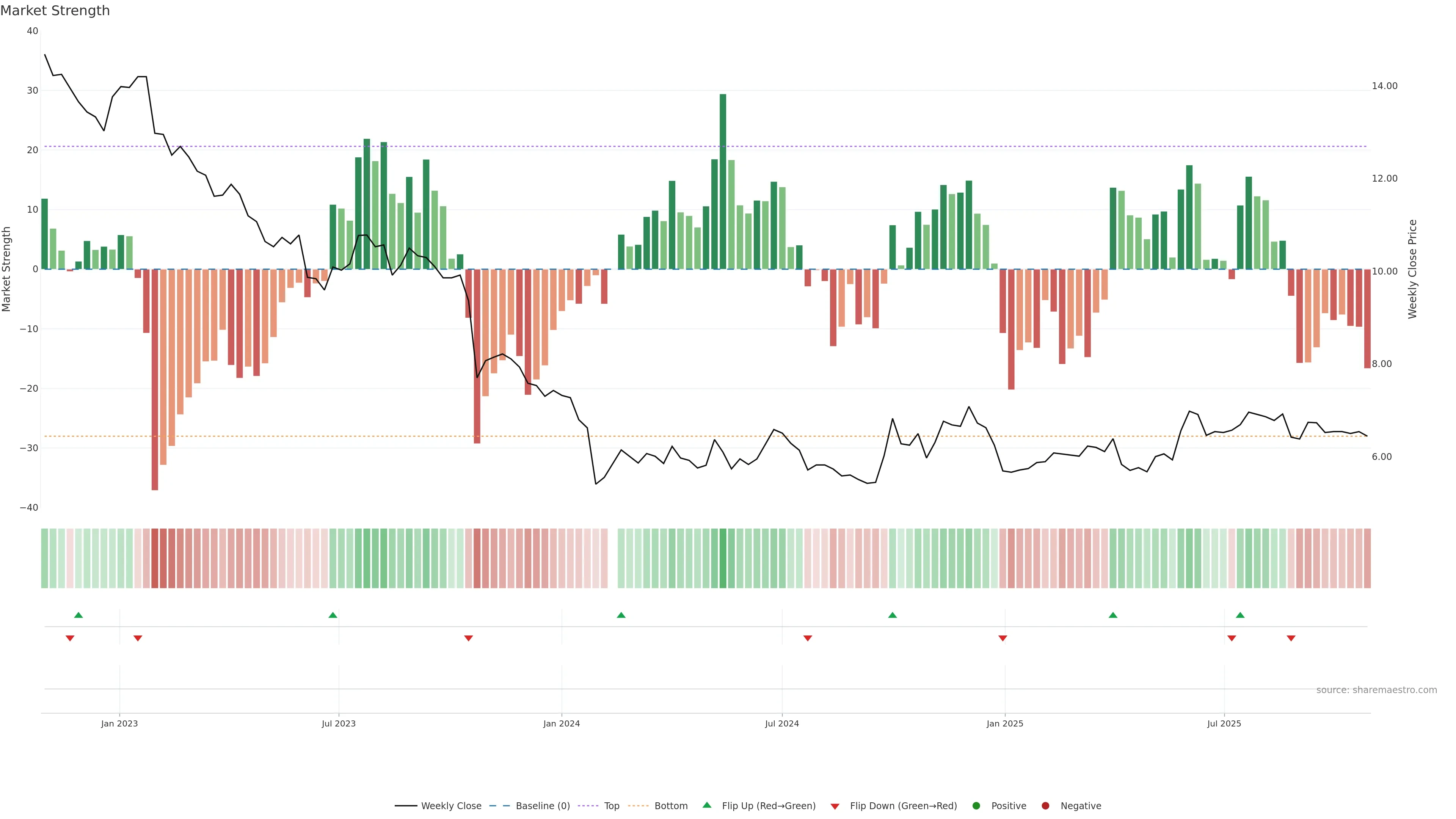The height and width of the screenshot is (819, 1456).
Task: Click the Jul 2025 x-axis label
Action: [x=1224, y=723]
